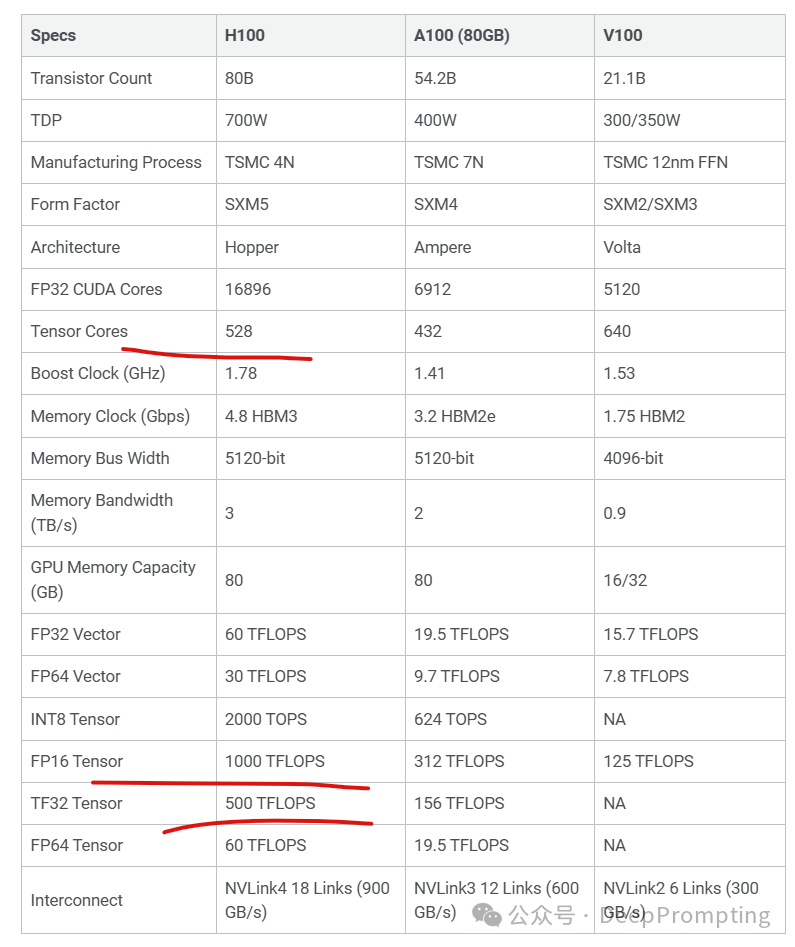Click the DeepPrompting watermark text
The width and height of the screenshot is (795, 947).
[x=685, y=916]
